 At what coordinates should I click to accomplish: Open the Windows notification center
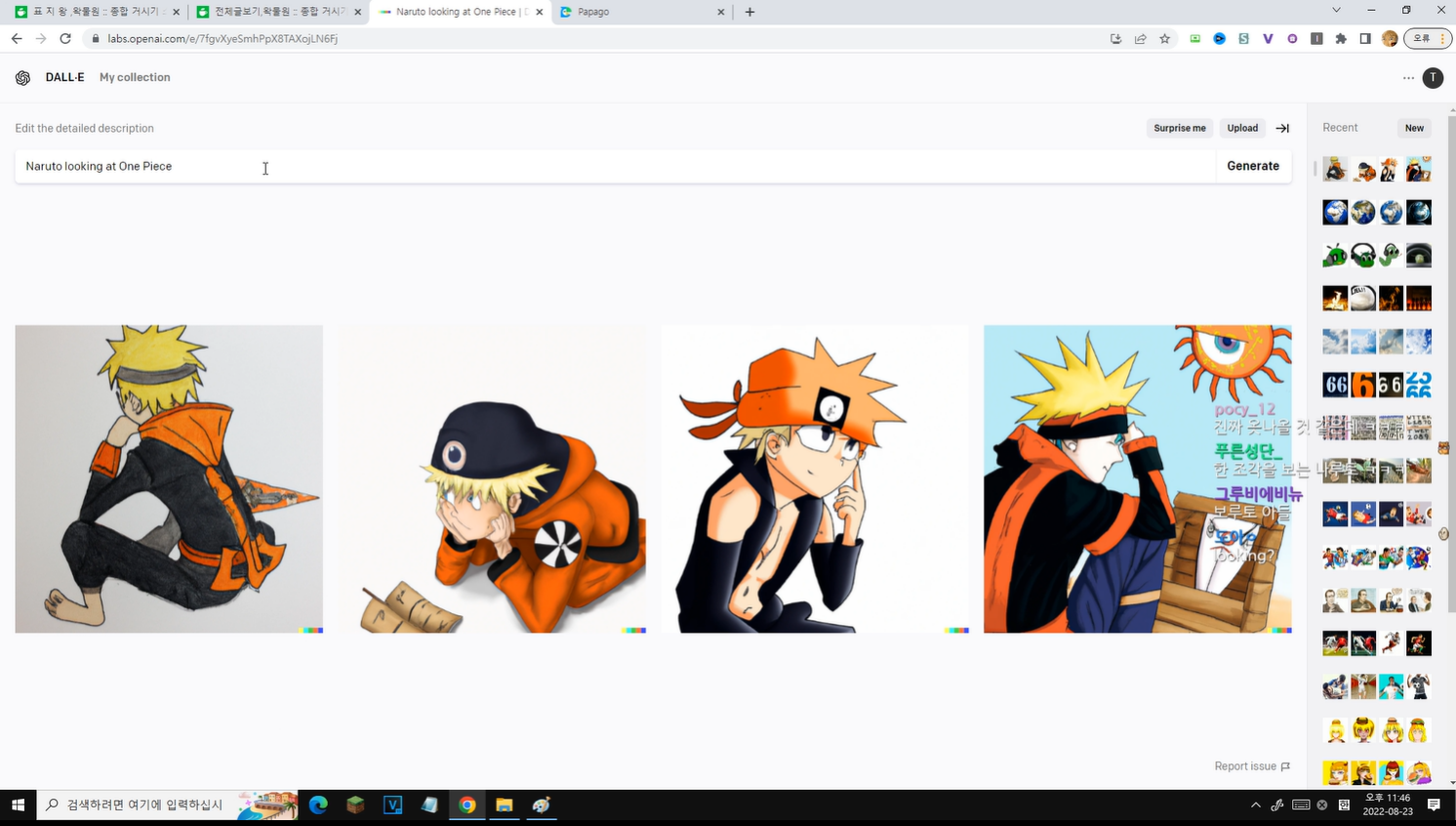pyautogui.click(x=1434, y=805)
